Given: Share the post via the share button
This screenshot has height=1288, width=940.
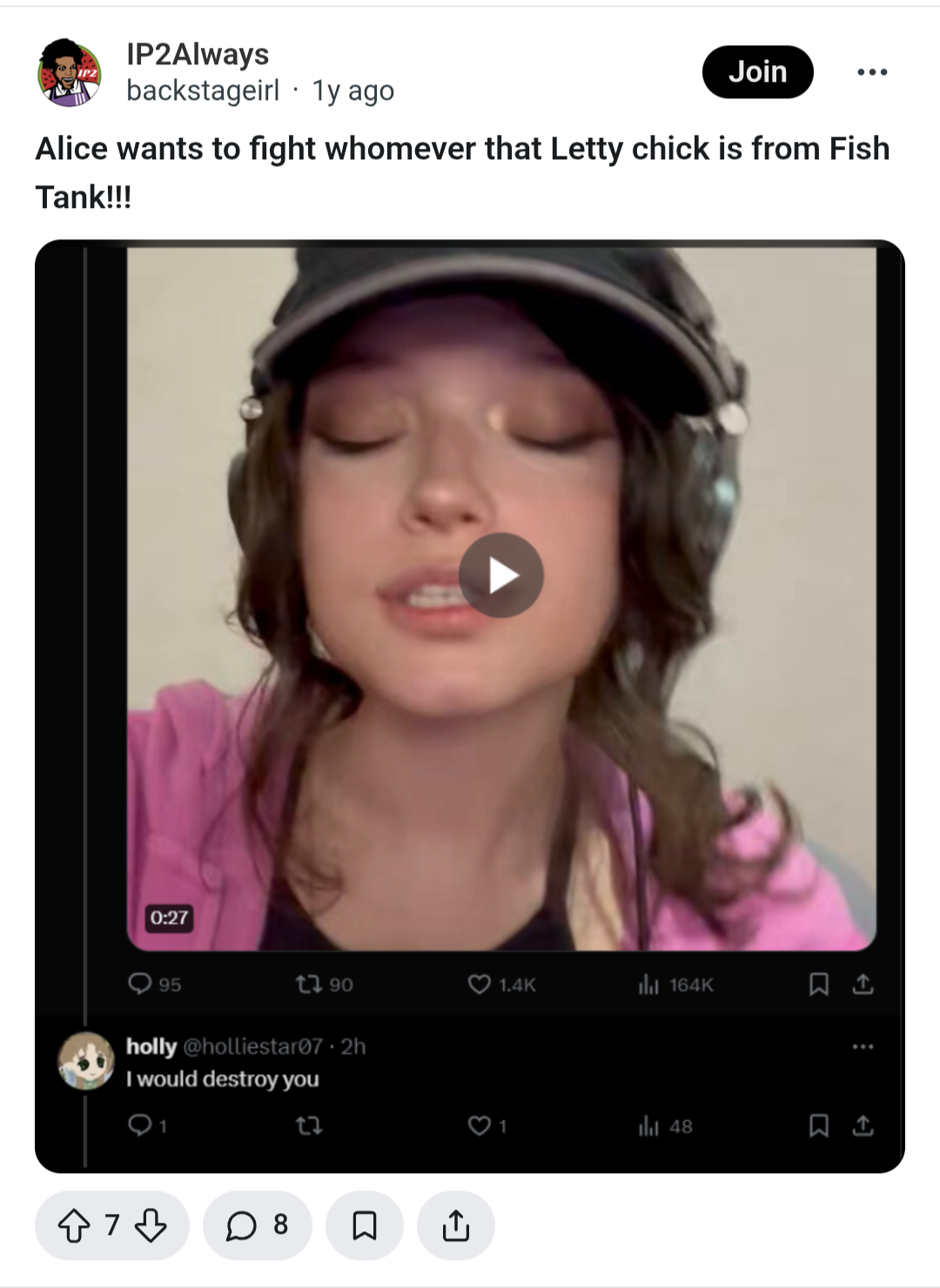Looking at the screenshot, I should 455,1225.
